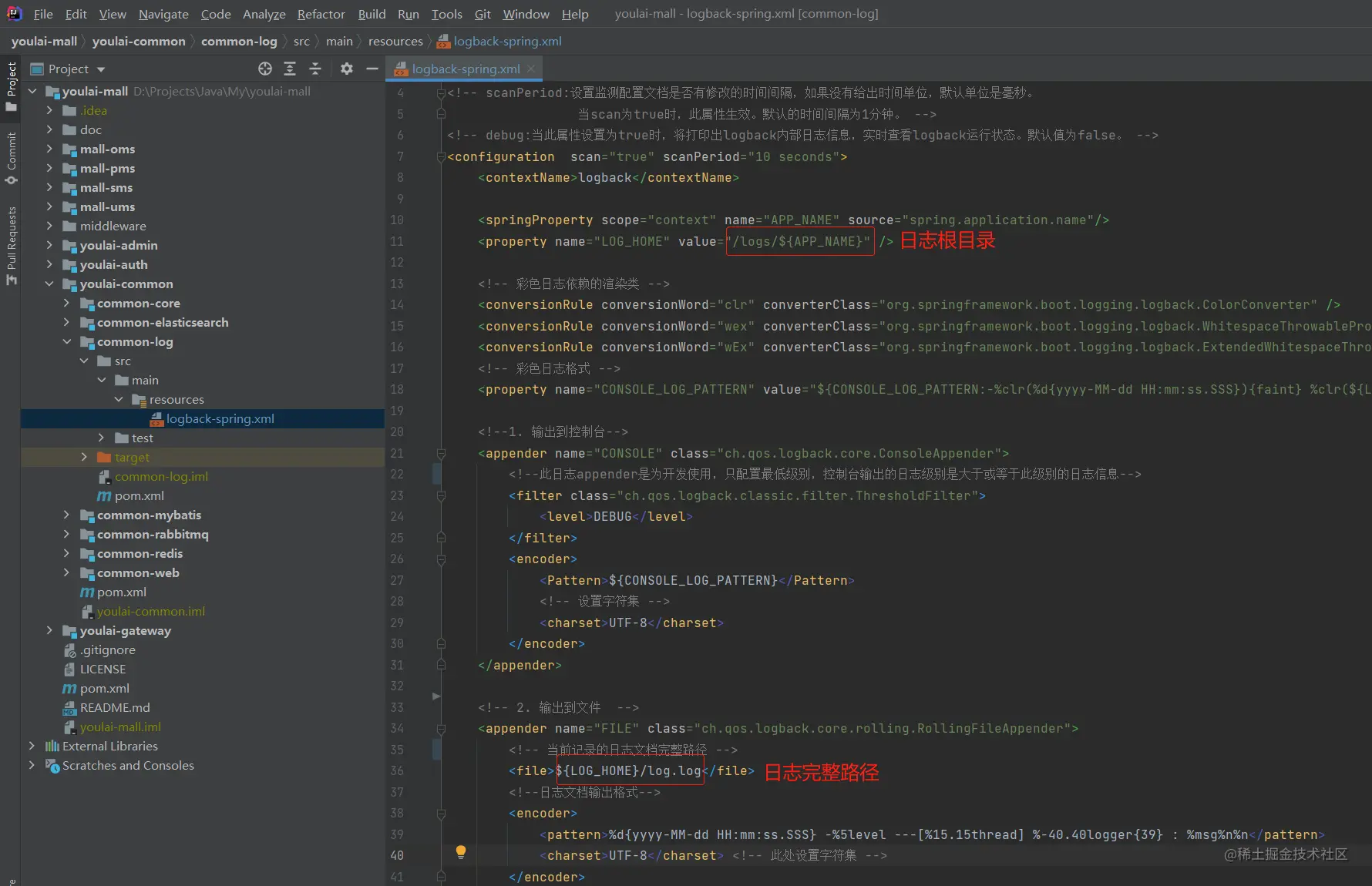Expand the mall-oms module
The width and height of the screenshot is (1372, 886).
[49, 149]
